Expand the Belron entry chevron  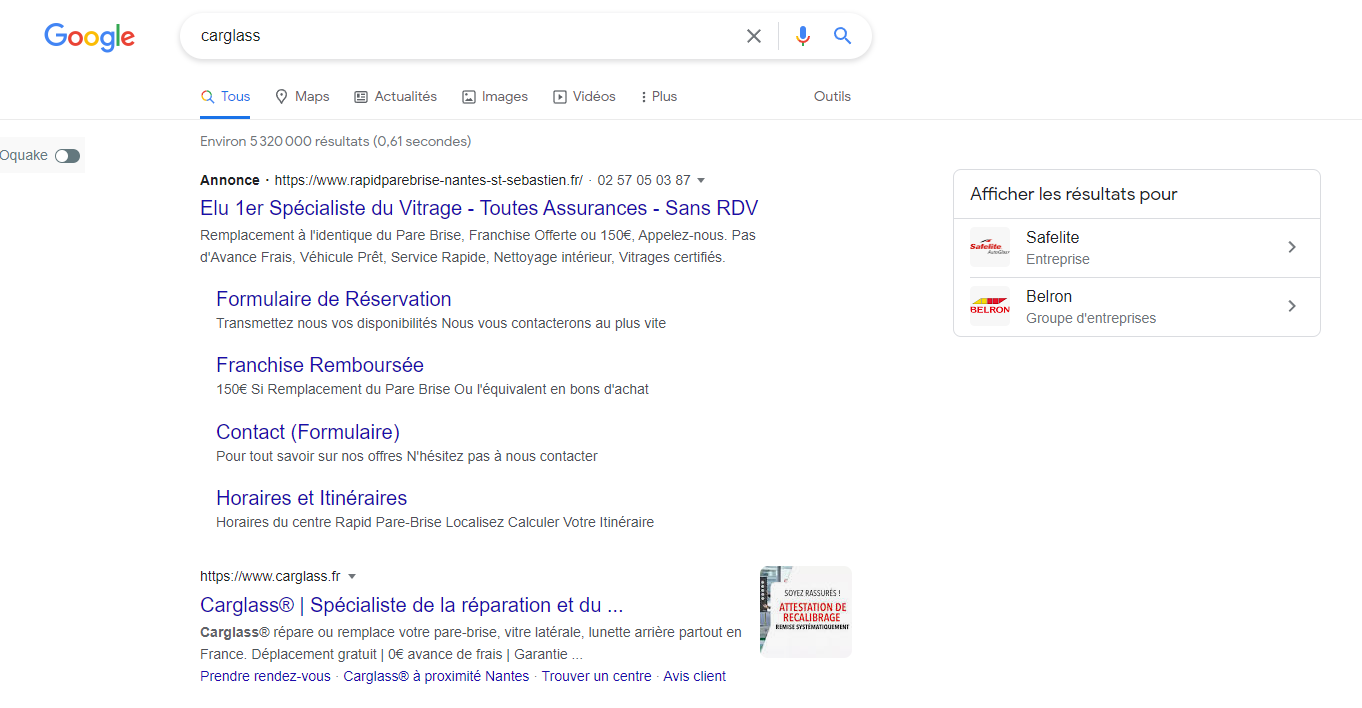(x=1292, y=306)
